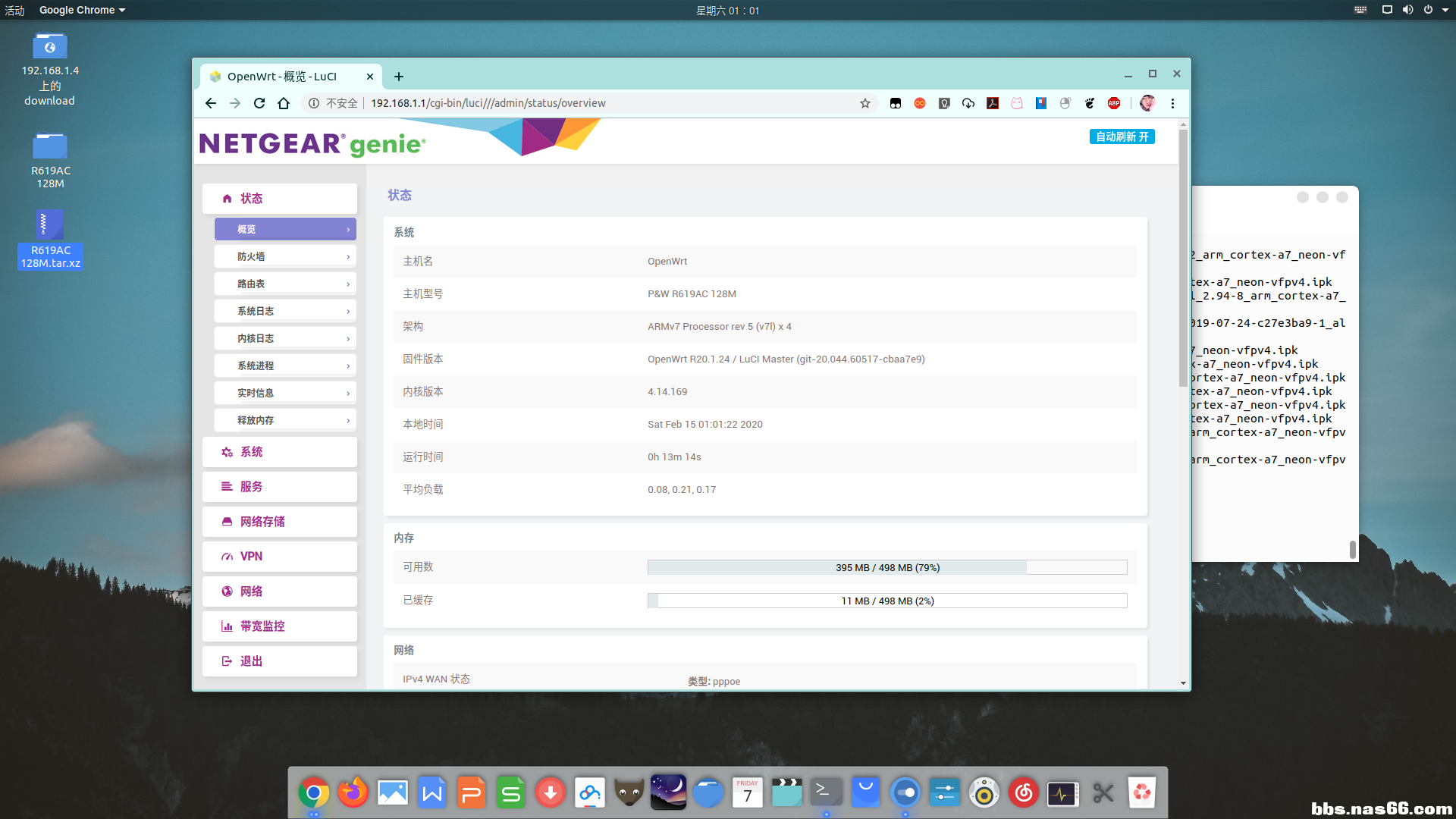The width and height of the screenshot is (1456, 819).
Task: Expand the 服务 sidebar section
Action: coord(280,487)
